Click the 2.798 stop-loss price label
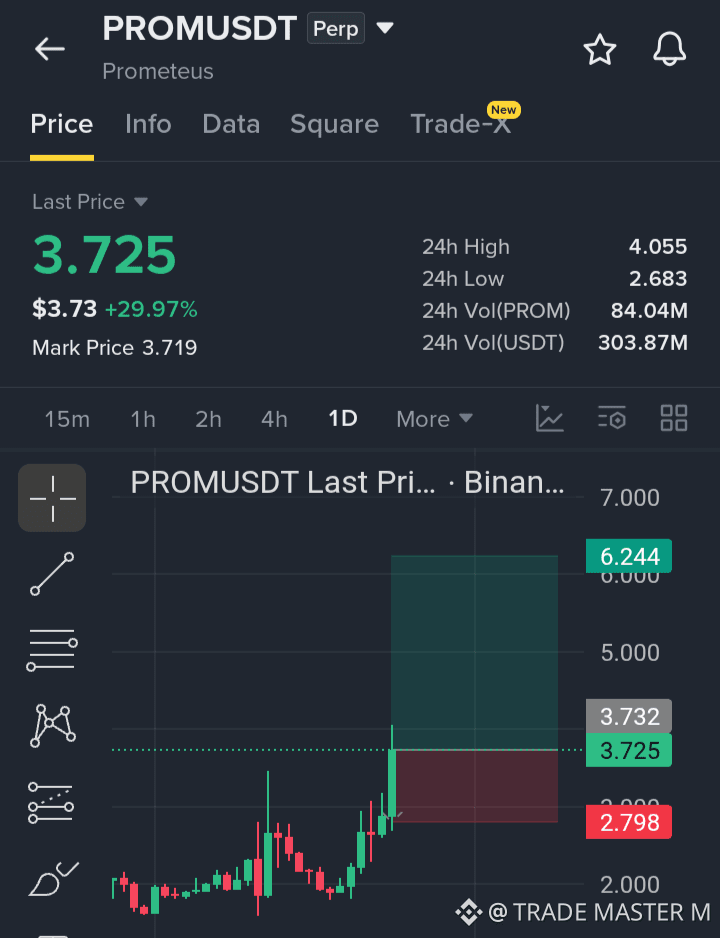The width and height of the screenshot is (720, 938). click(x=629, y=822)
